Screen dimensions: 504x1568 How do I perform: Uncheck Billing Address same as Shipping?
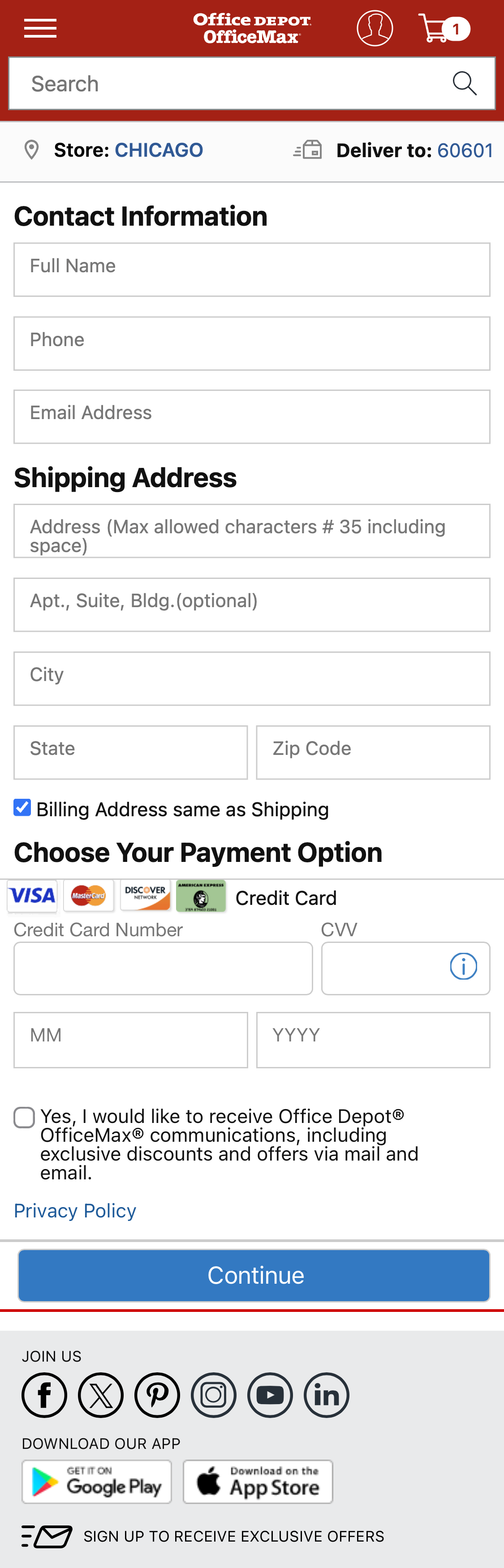coord(22,807)
